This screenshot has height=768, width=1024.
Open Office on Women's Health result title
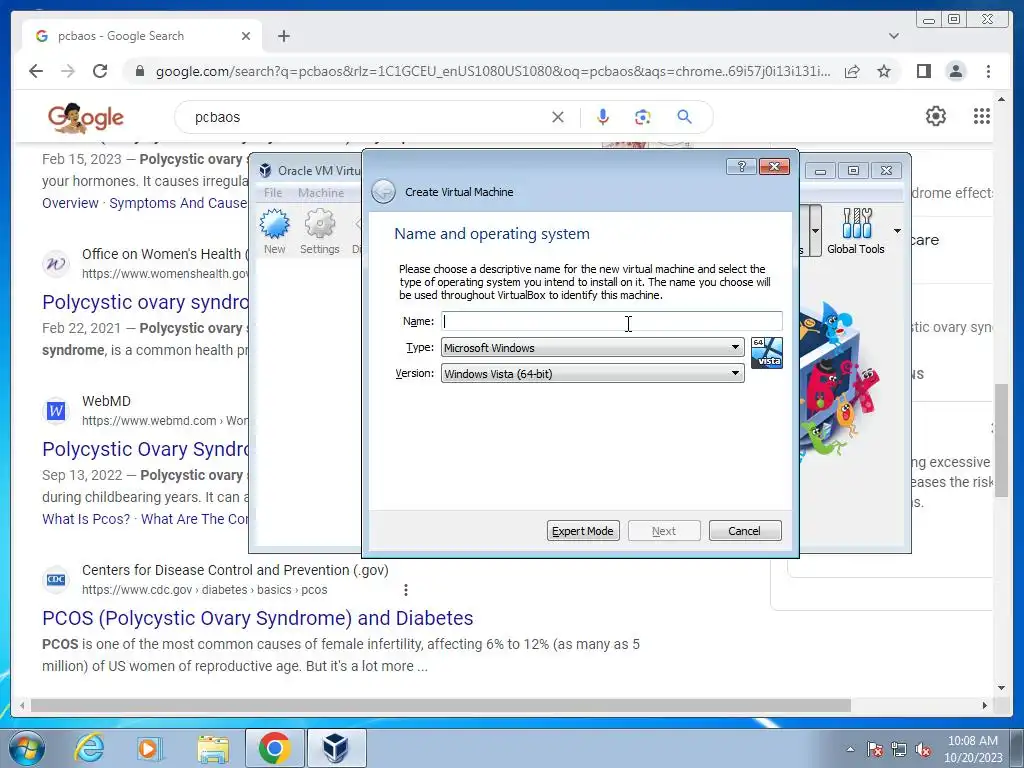point(145,302)
